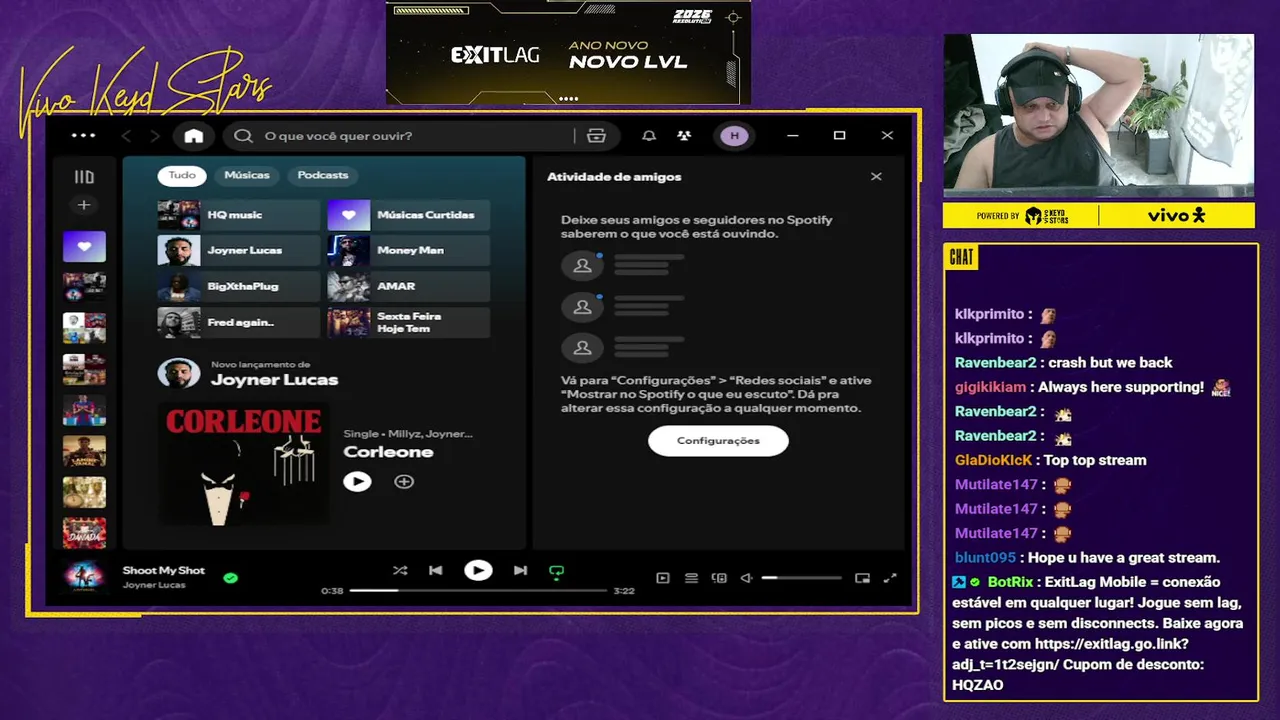The height and width of the screenshot is (720, 1280).
Task: Open the profile avatar H menu
Action: click(735, 136)
